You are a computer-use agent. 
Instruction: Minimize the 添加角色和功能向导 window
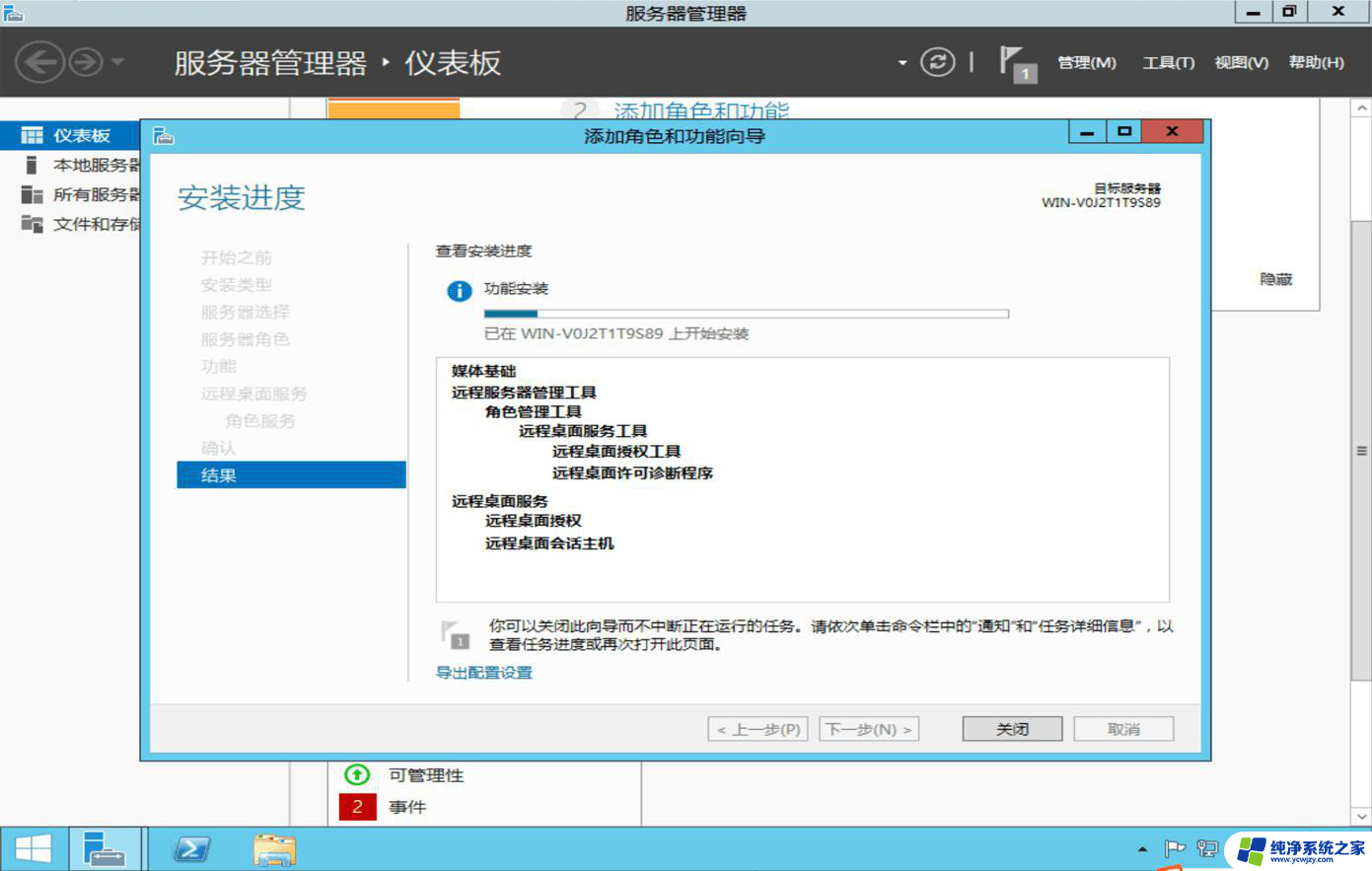point(1088,131)
